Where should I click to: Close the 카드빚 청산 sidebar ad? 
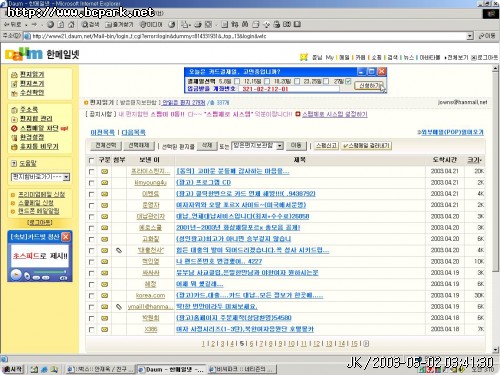pyautogui.click(x=66, y=237)
